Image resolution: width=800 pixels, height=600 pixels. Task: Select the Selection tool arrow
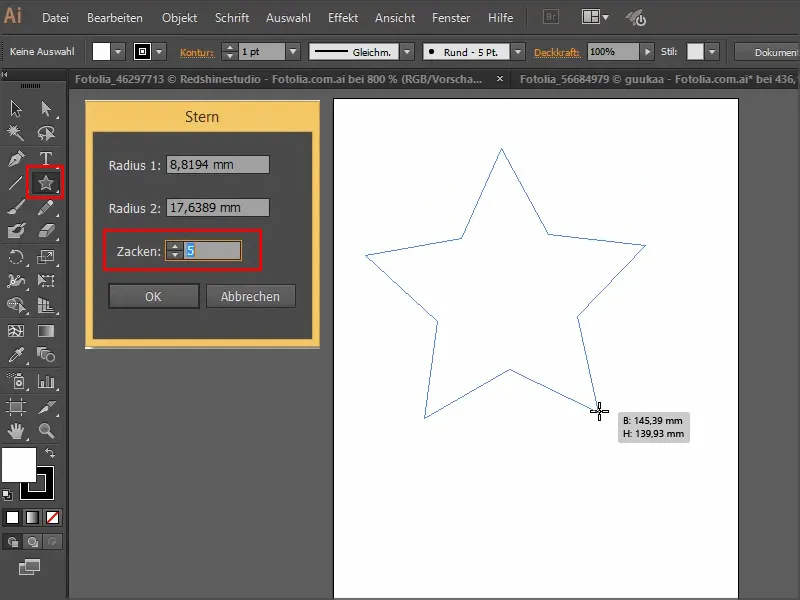(x=16, y=108)
